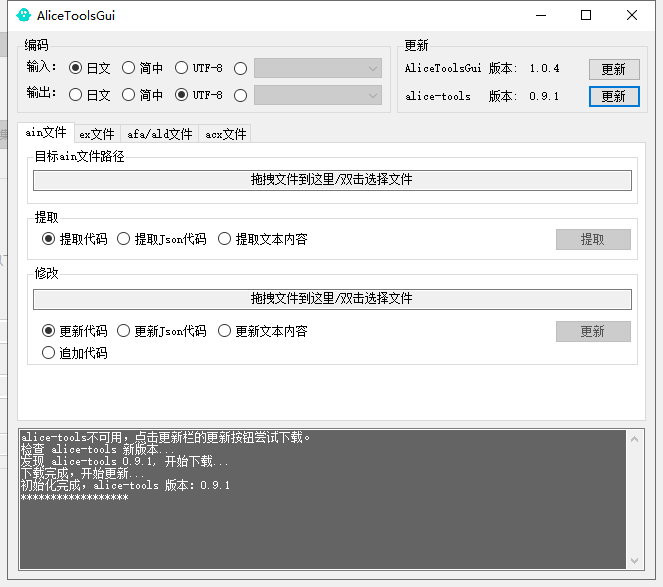Select 日文 as input encoding
The height and width of the screenshot is (587, 663).
89,68
